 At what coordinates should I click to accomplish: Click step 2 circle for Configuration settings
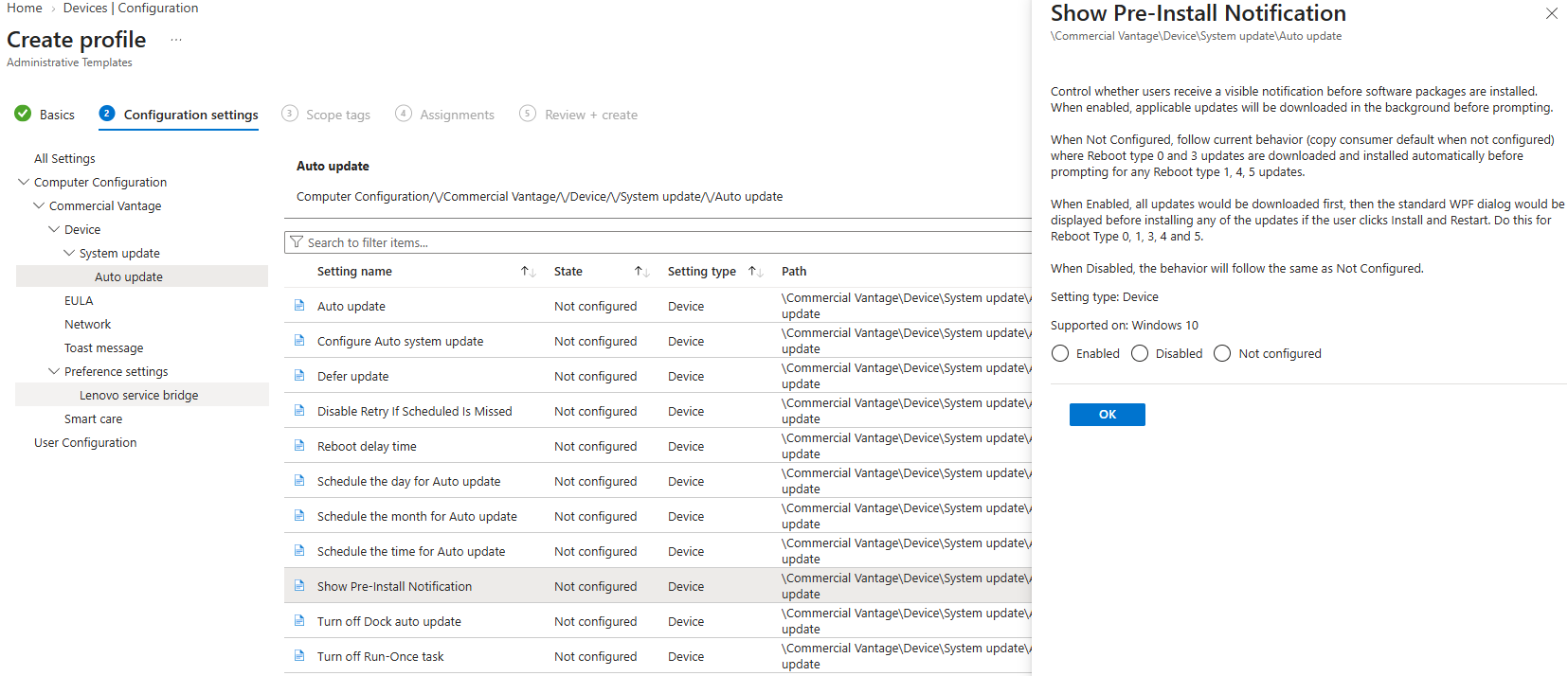click(x=107, y=114)
